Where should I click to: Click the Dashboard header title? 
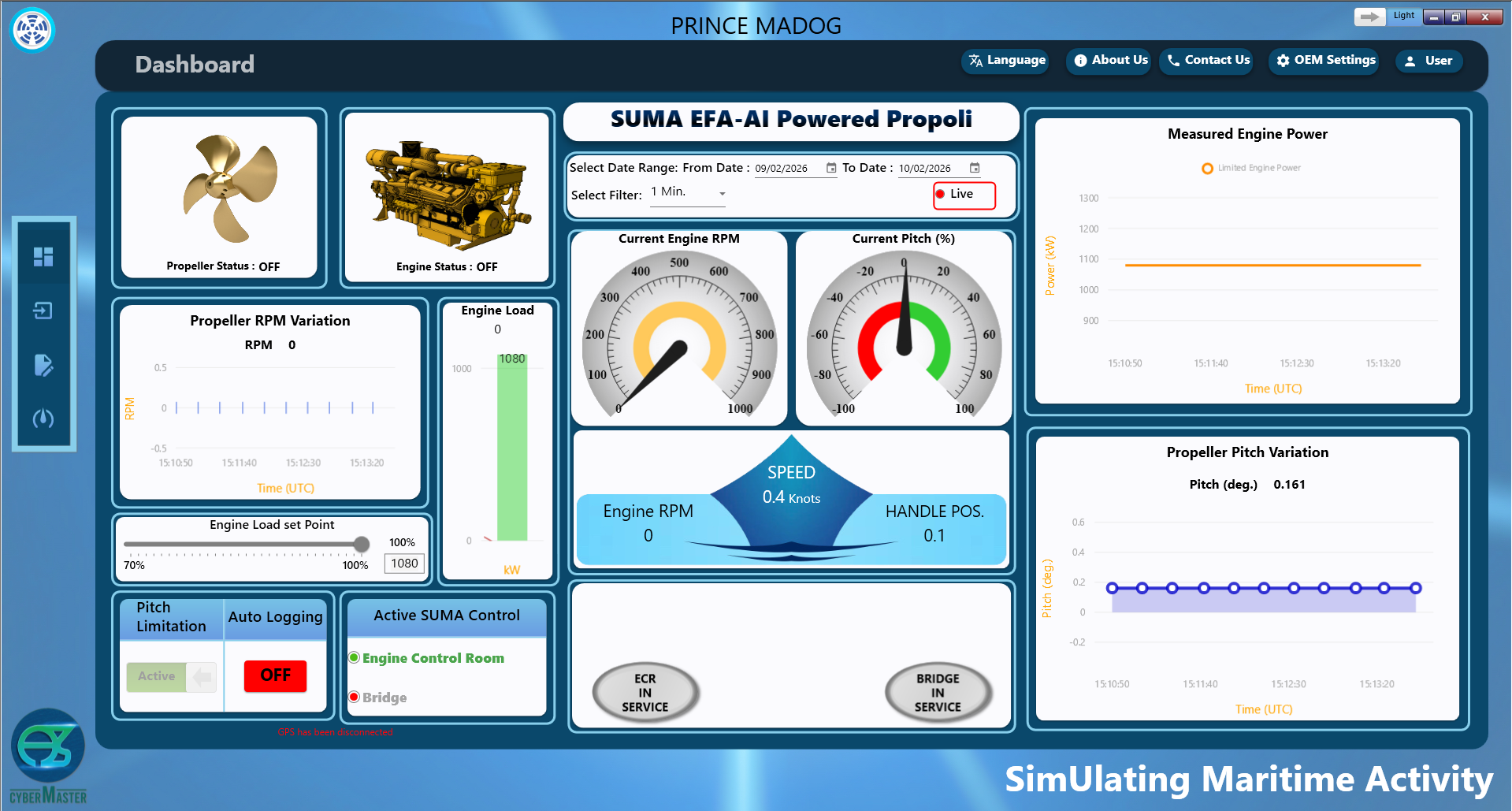[x=195, y=65]
